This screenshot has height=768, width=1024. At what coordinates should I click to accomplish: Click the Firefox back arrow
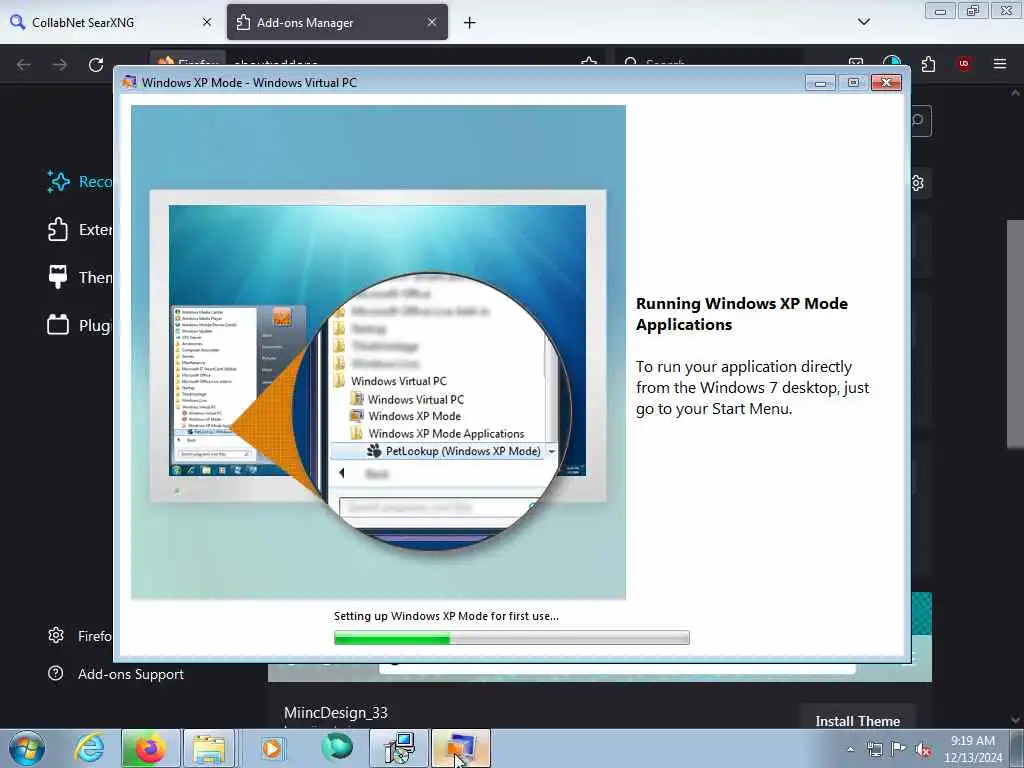tap(24, 64)
